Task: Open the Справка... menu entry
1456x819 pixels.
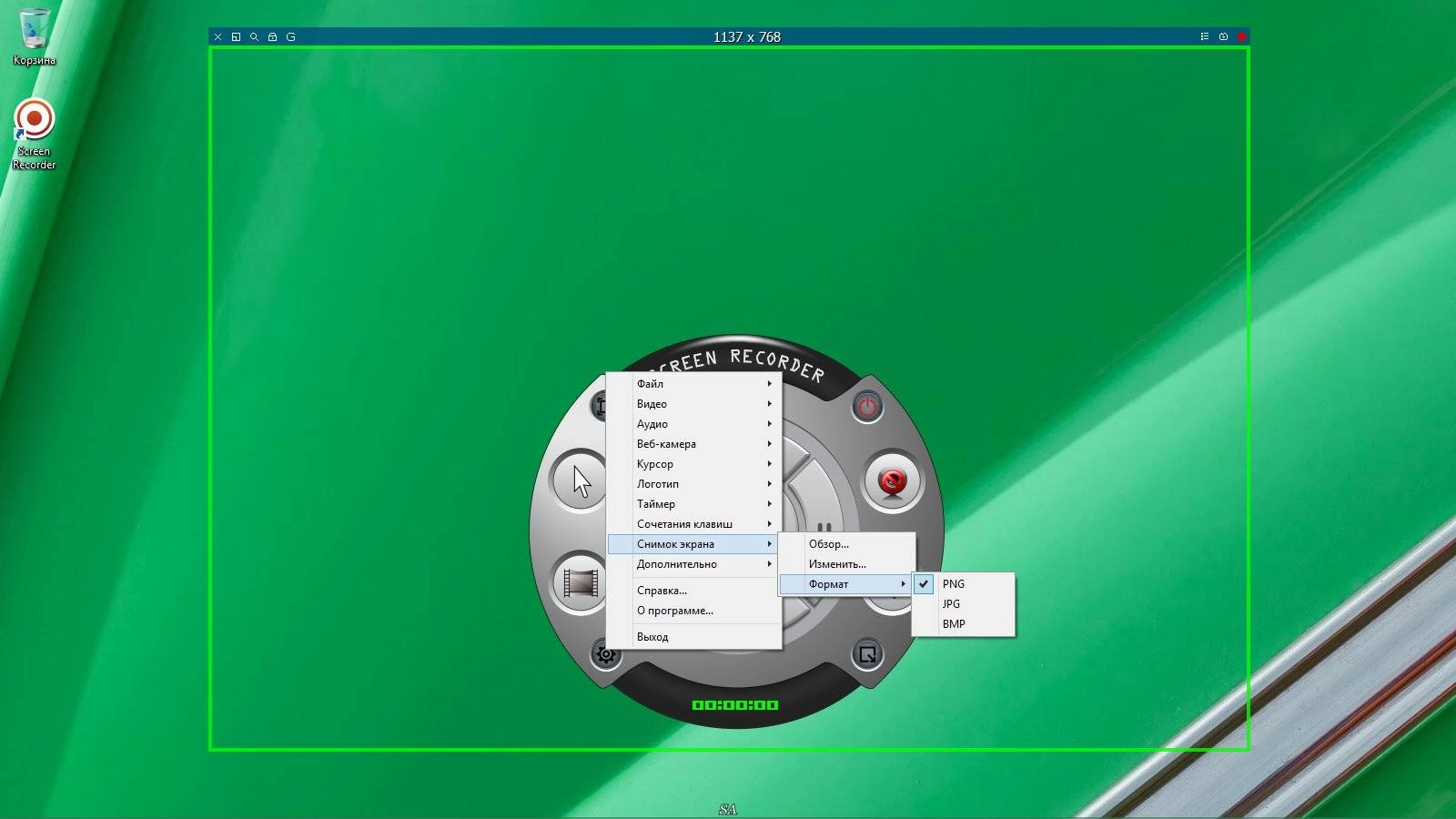Action: coord(694,591)
